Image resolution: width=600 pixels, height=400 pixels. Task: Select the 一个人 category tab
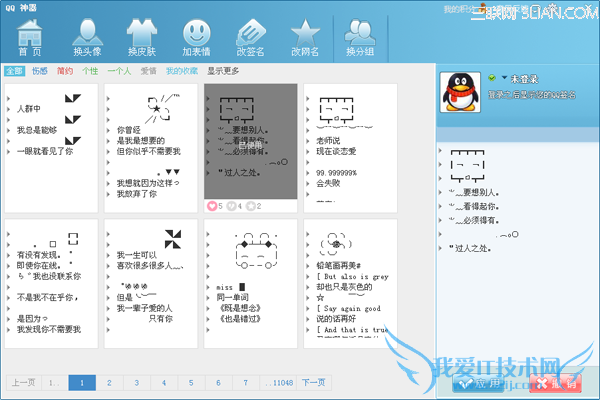119,71
